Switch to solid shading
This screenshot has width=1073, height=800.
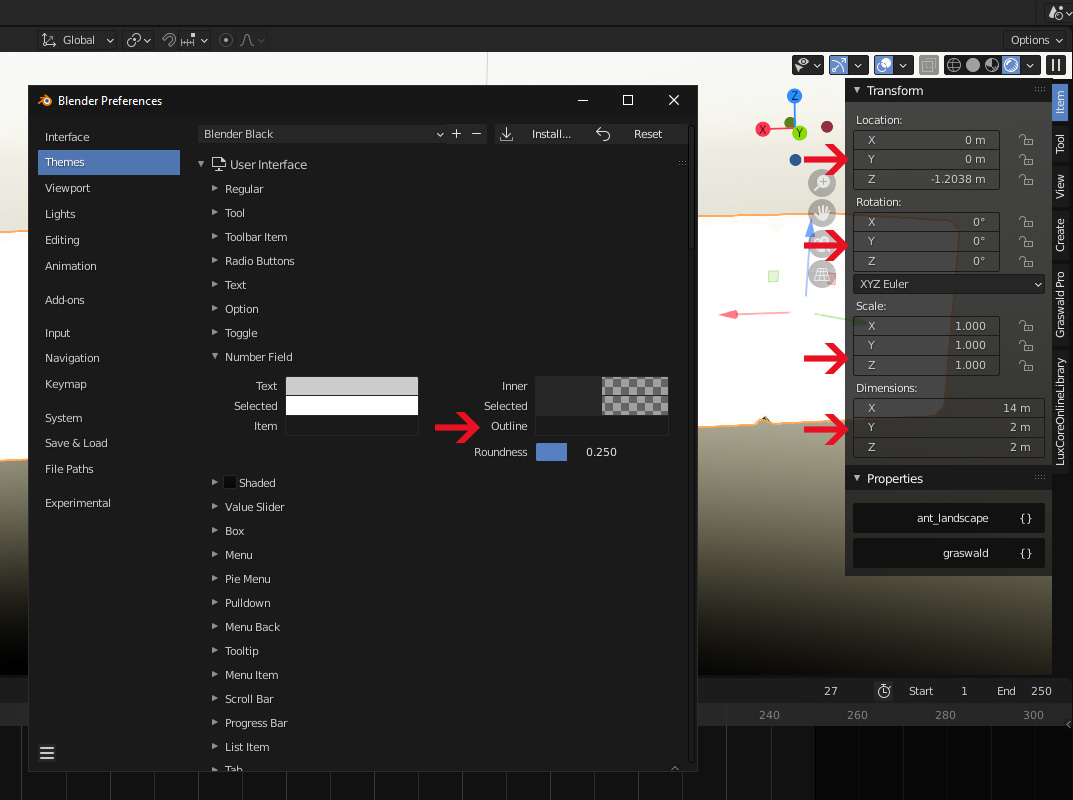(972, 65)
